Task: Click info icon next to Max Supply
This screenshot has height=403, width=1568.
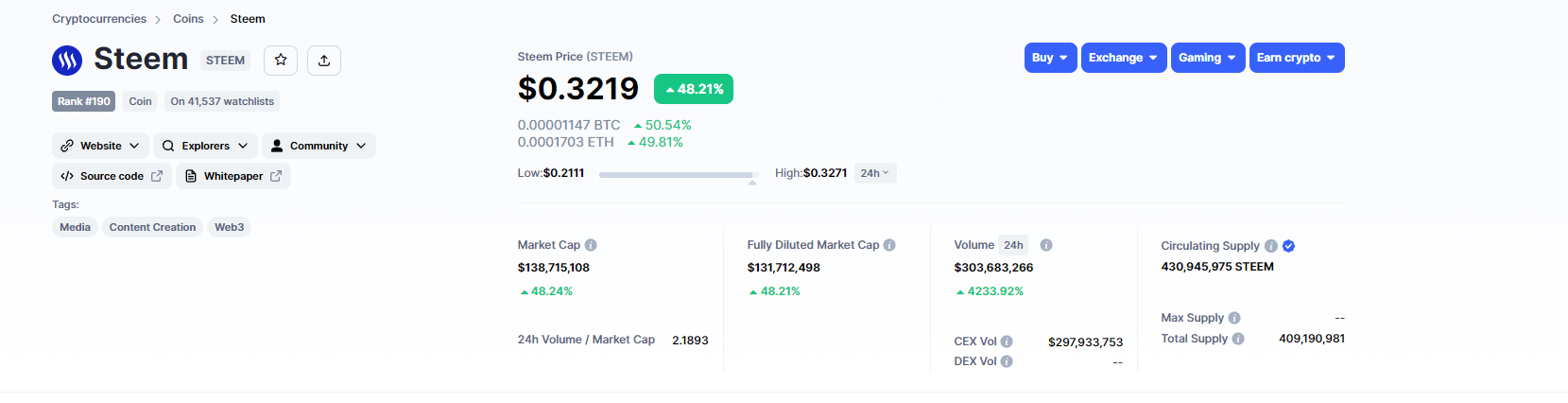Action: [1234, 318]
